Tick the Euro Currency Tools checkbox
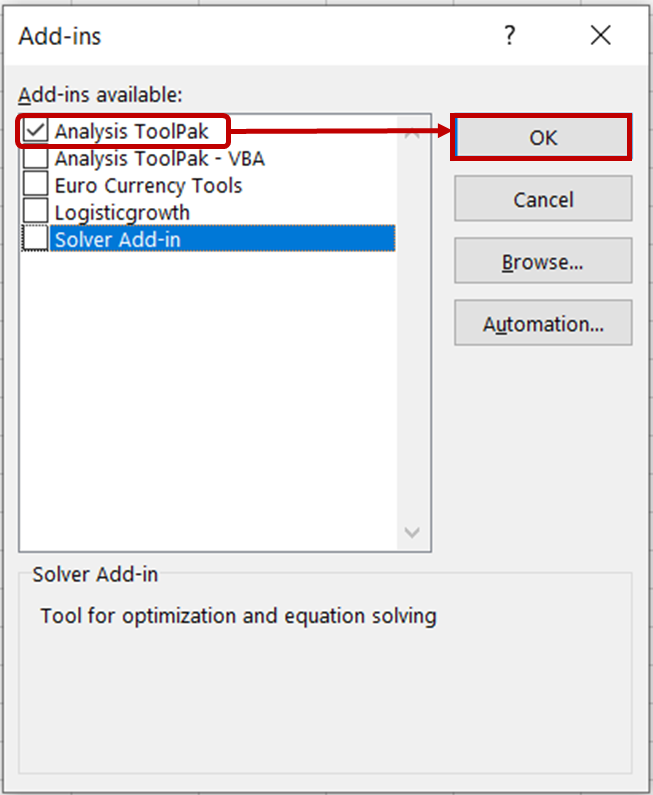The width and height of the screenshot is (653, 795). tap(36, 185)
